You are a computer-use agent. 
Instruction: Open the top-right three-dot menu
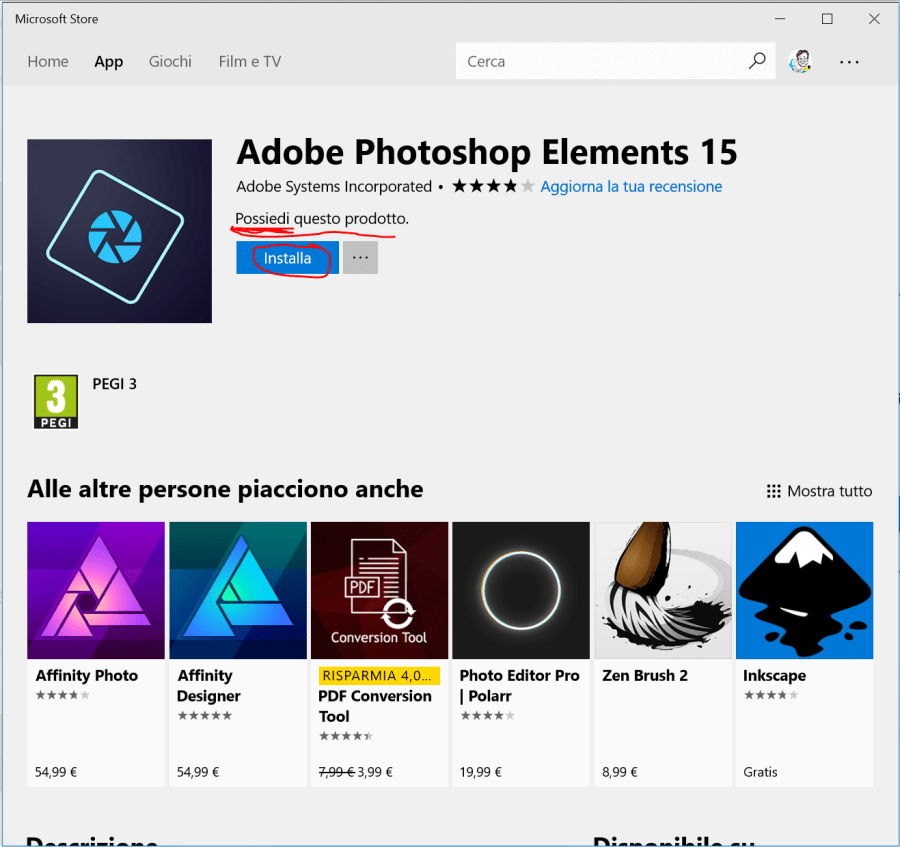point(849,62)
